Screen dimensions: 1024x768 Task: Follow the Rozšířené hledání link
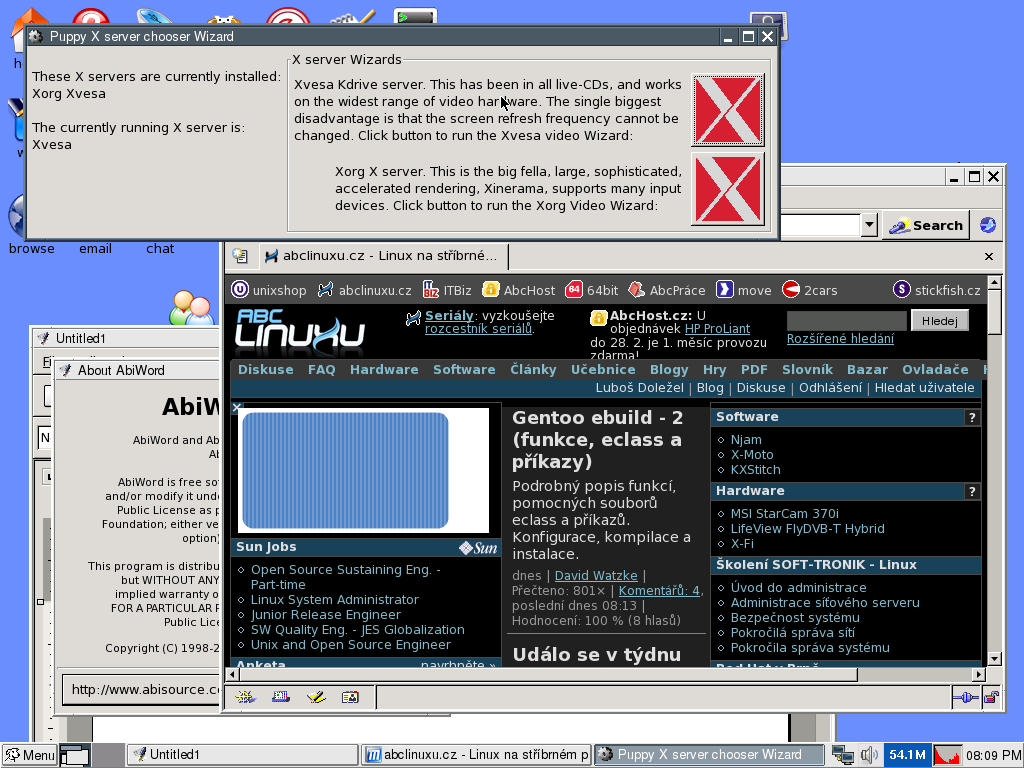[x=840, y=338]
